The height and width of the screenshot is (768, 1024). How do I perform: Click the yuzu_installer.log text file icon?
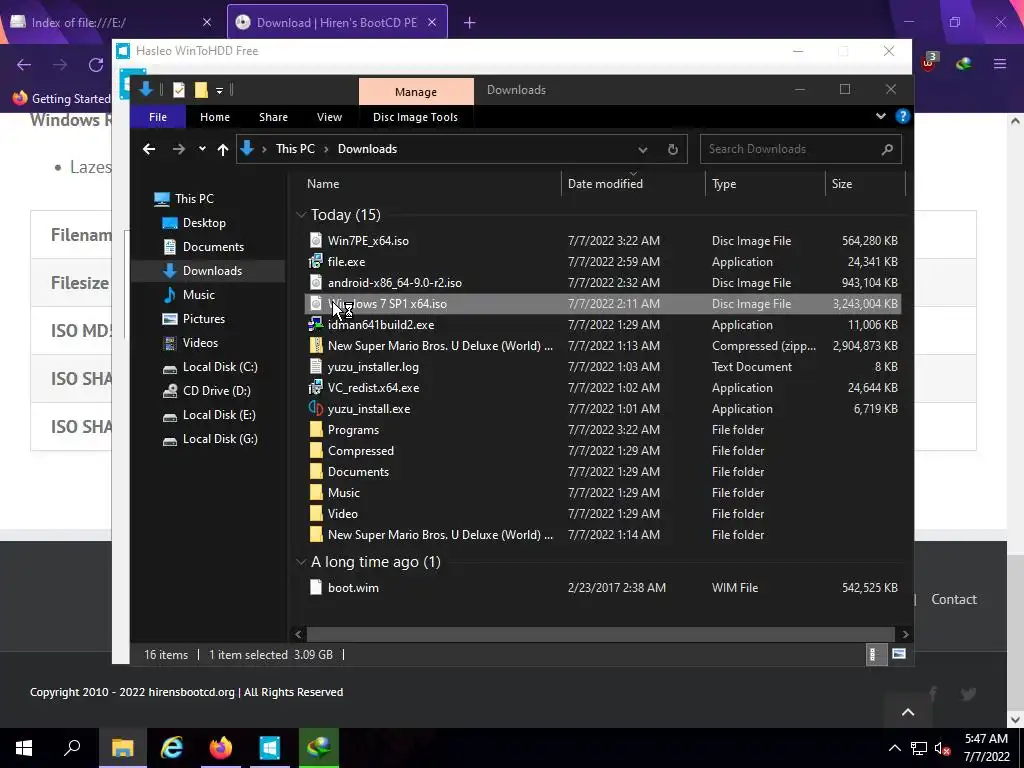316,366
